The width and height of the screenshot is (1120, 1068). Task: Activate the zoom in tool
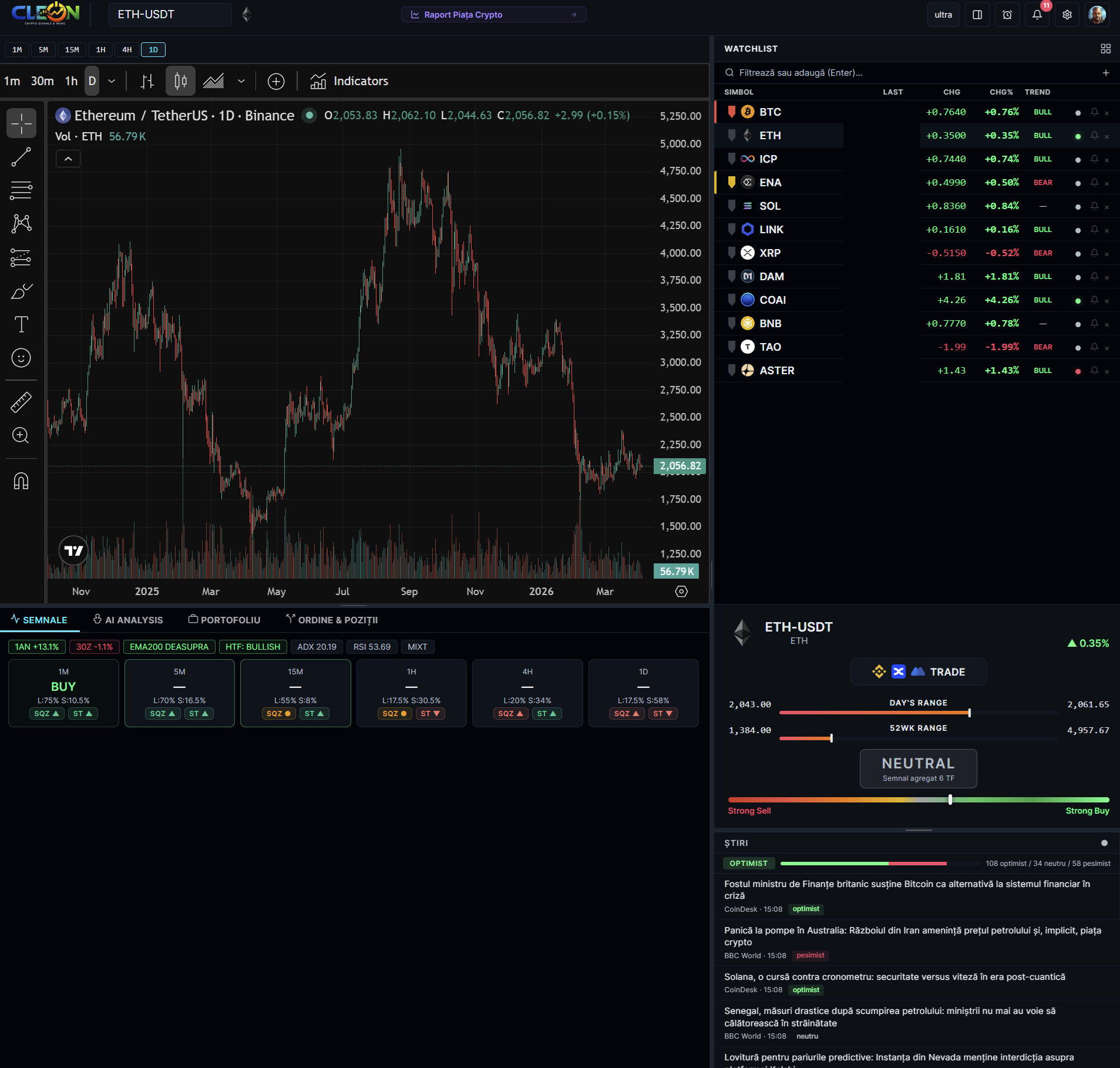click(x=21, y=435)
